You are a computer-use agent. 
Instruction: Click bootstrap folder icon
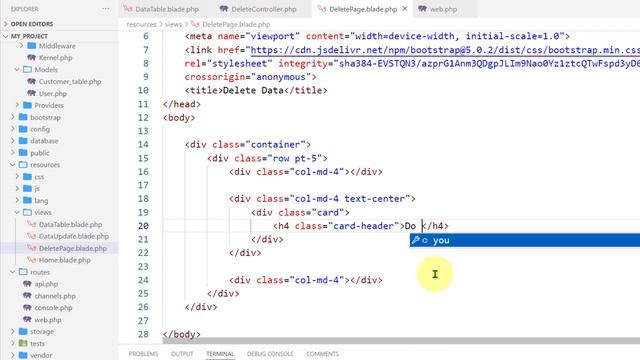[x=23, y=117]
